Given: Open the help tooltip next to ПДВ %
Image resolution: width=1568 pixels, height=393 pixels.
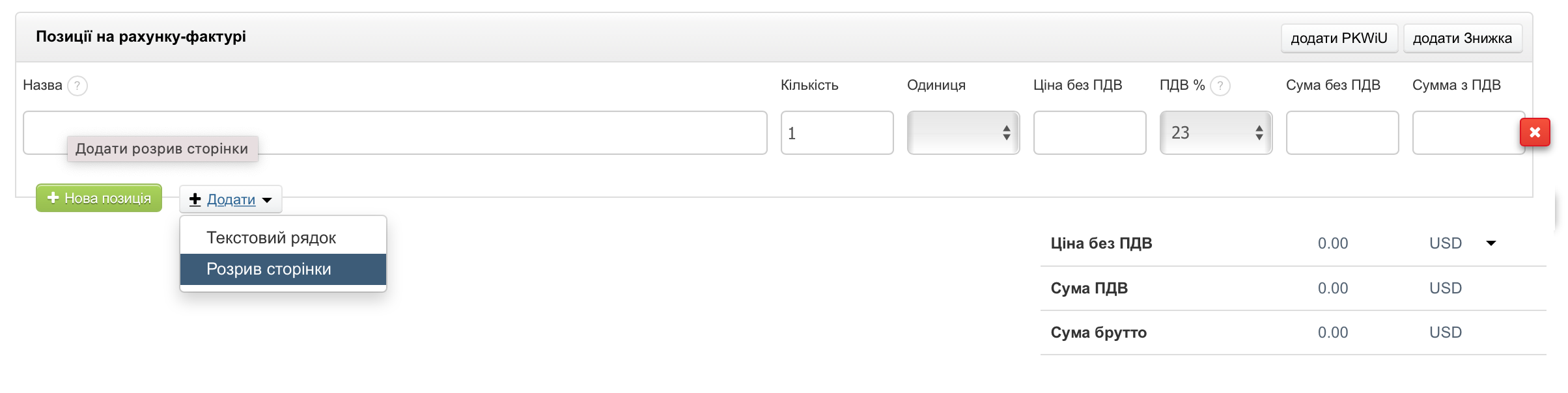Looking at the screenshot, I should (1219, 85).
